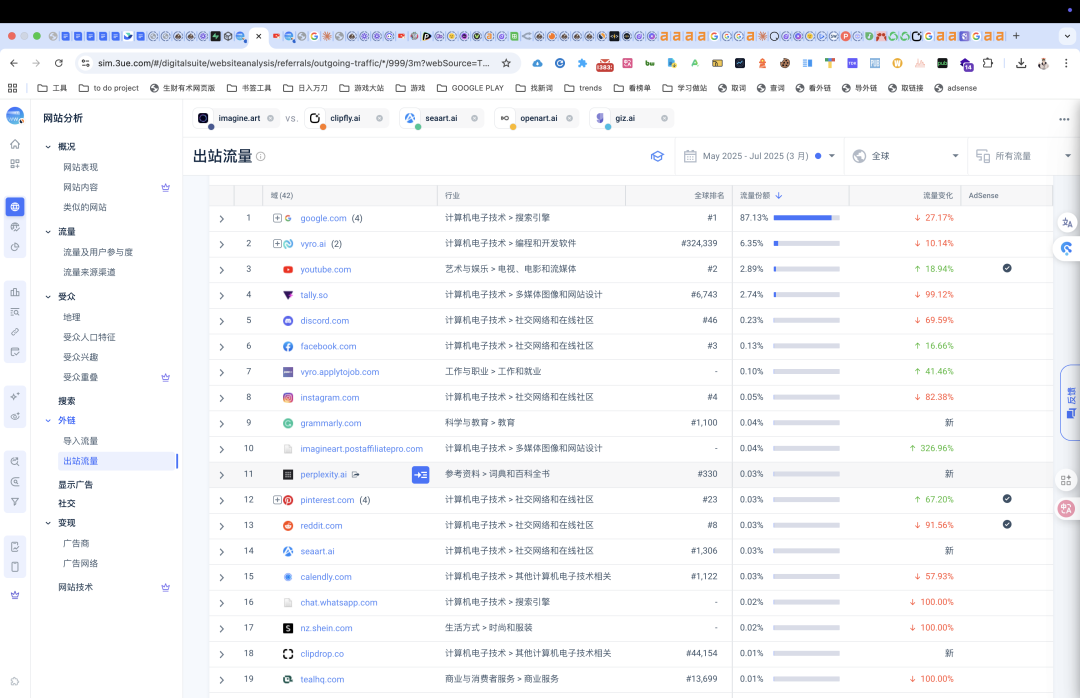
Task: Open the youtube.com domain link
Action: [x=326, y=269]
